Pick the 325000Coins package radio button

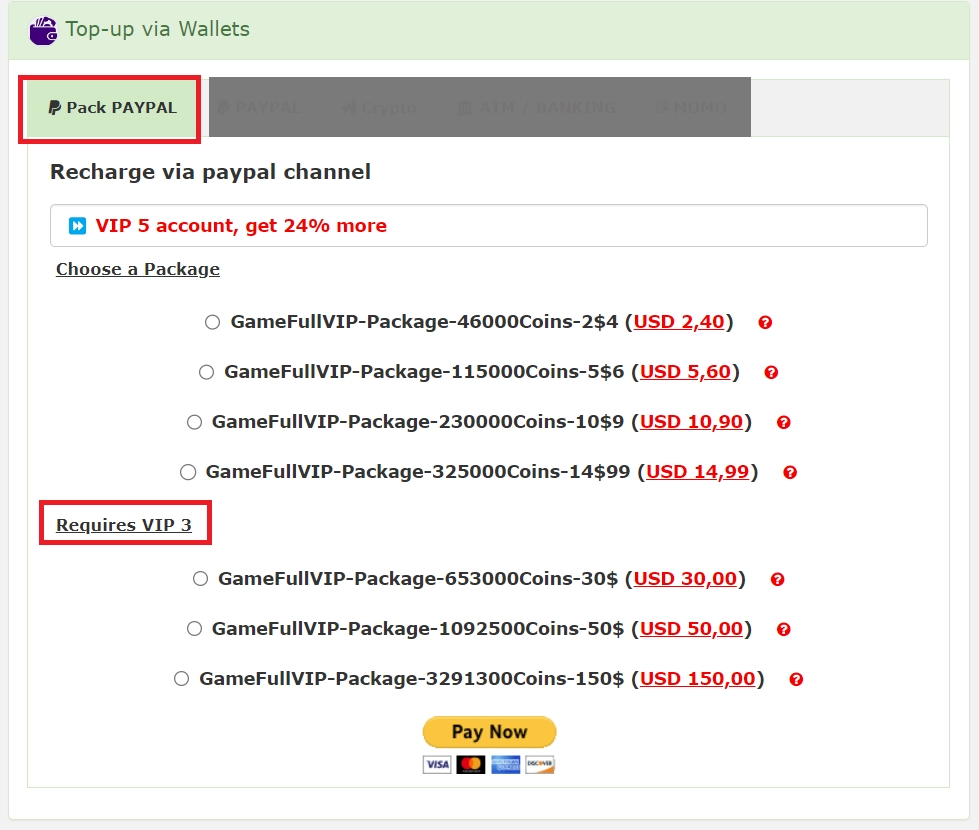[x=188, y=472]
